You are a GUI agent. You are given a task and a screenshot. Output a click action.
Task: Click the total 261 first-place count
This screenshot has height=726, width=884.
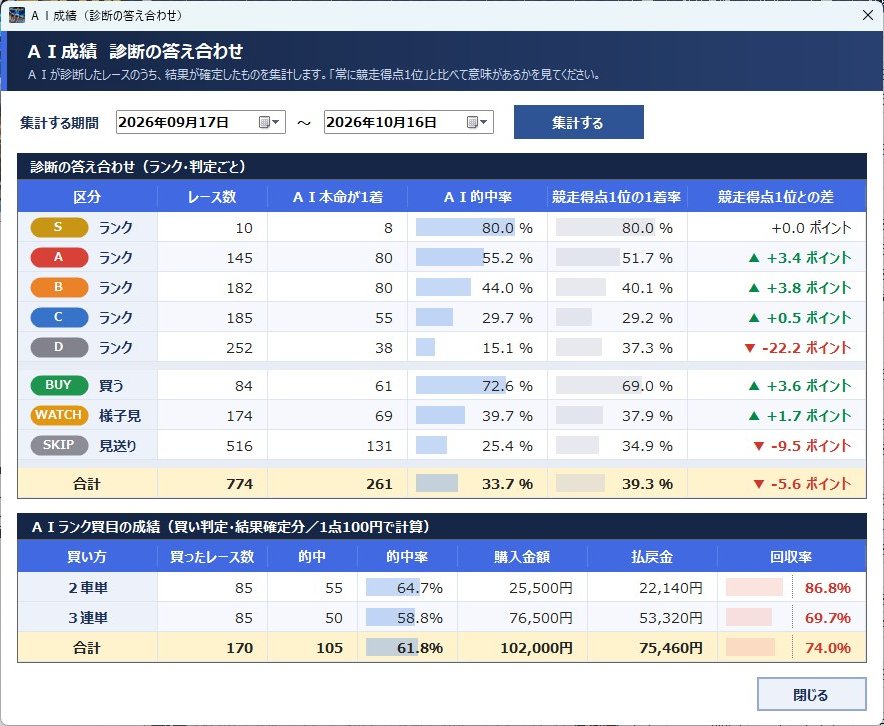click(379, 484)
